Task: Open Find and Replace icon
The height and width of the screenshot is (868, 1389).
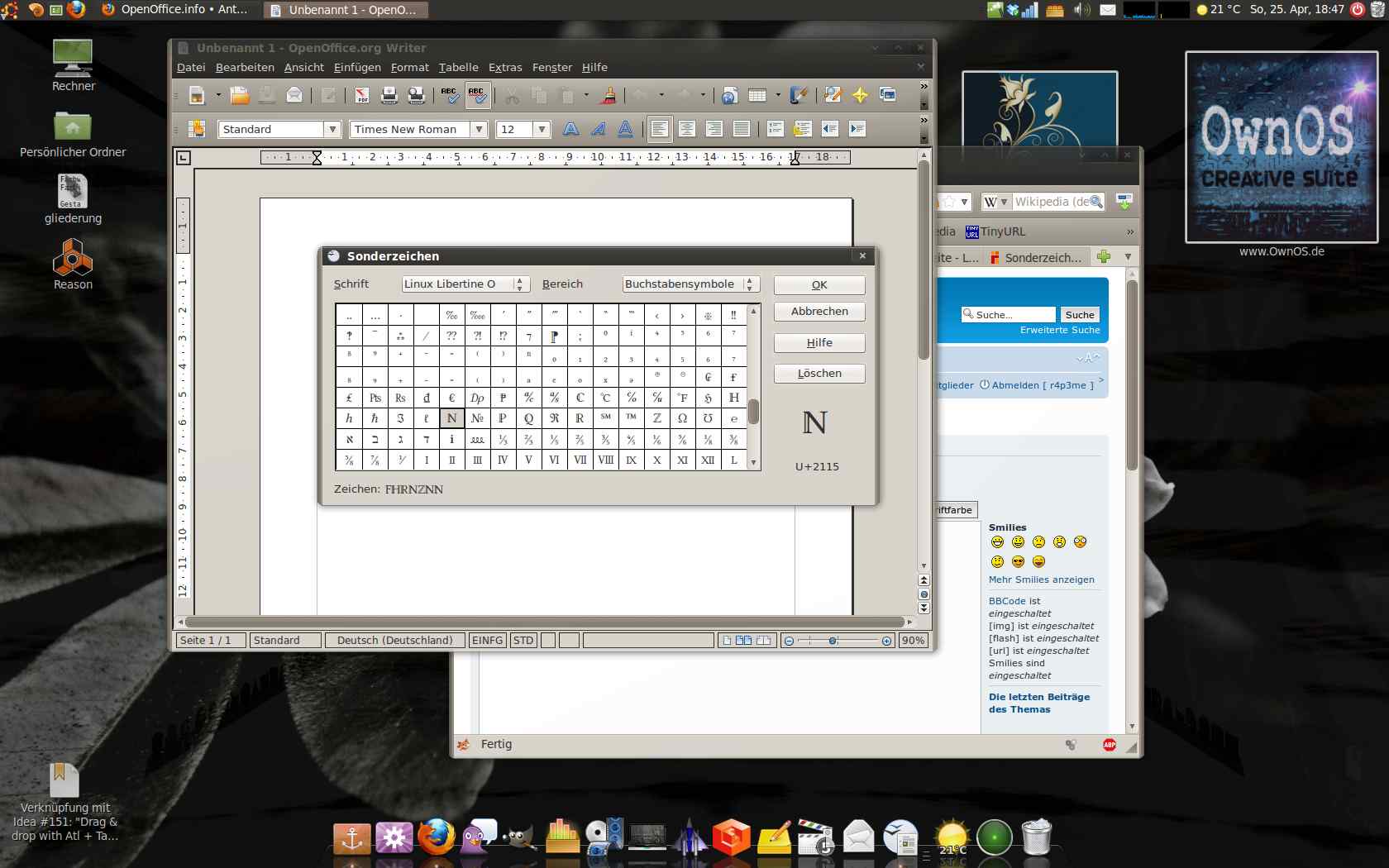Action: [833, 95]
